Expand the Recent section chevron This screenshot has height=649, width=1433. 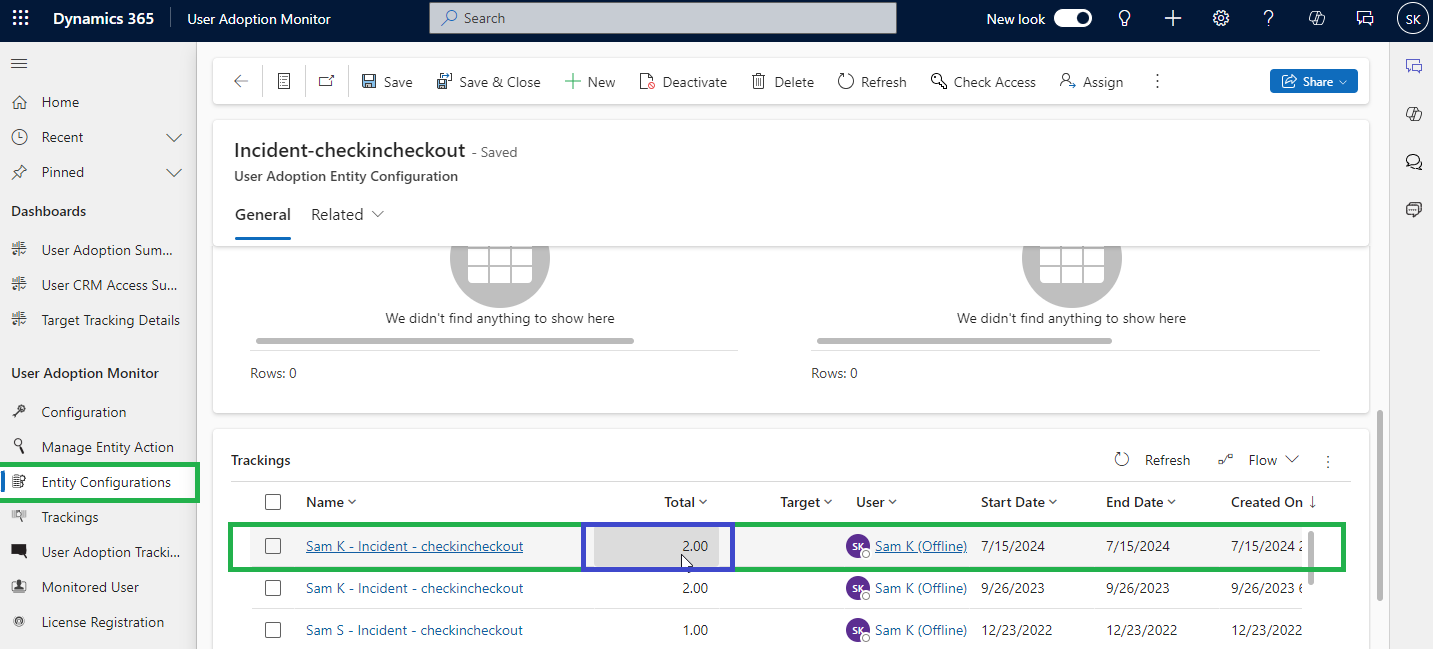tap(174, 137)
